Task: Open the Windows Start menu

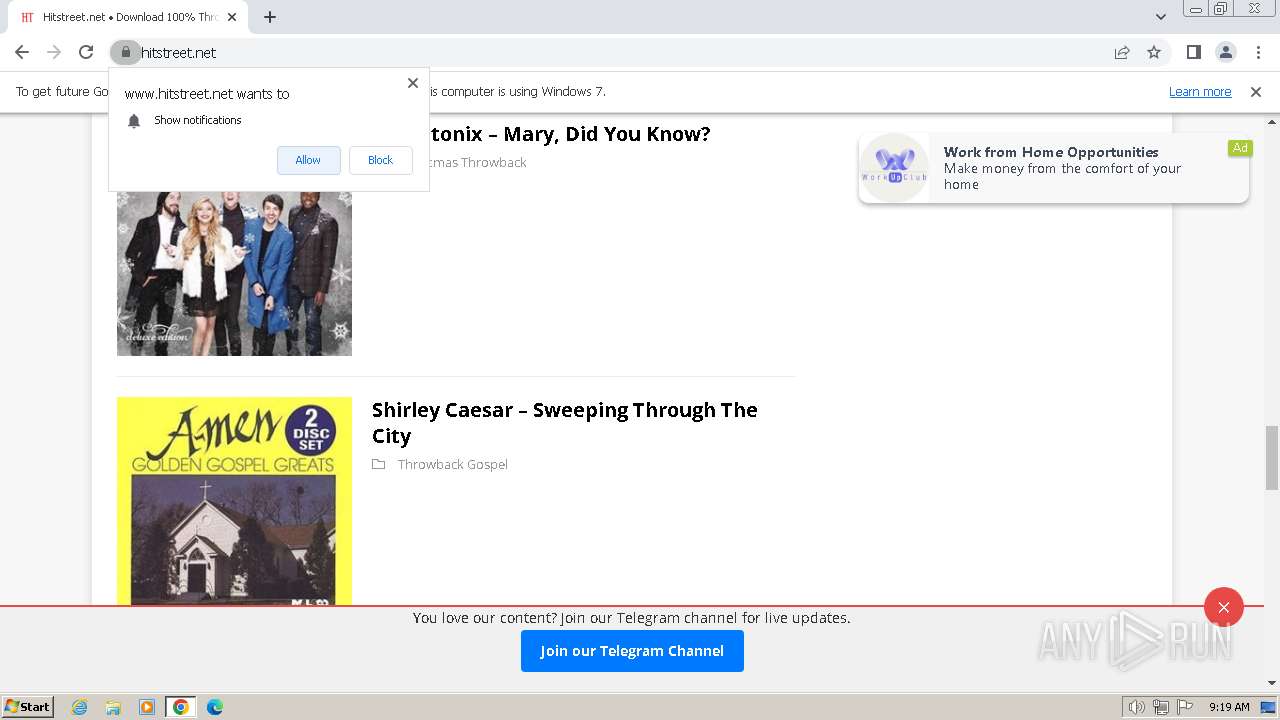Action: [x=28, y=706]
